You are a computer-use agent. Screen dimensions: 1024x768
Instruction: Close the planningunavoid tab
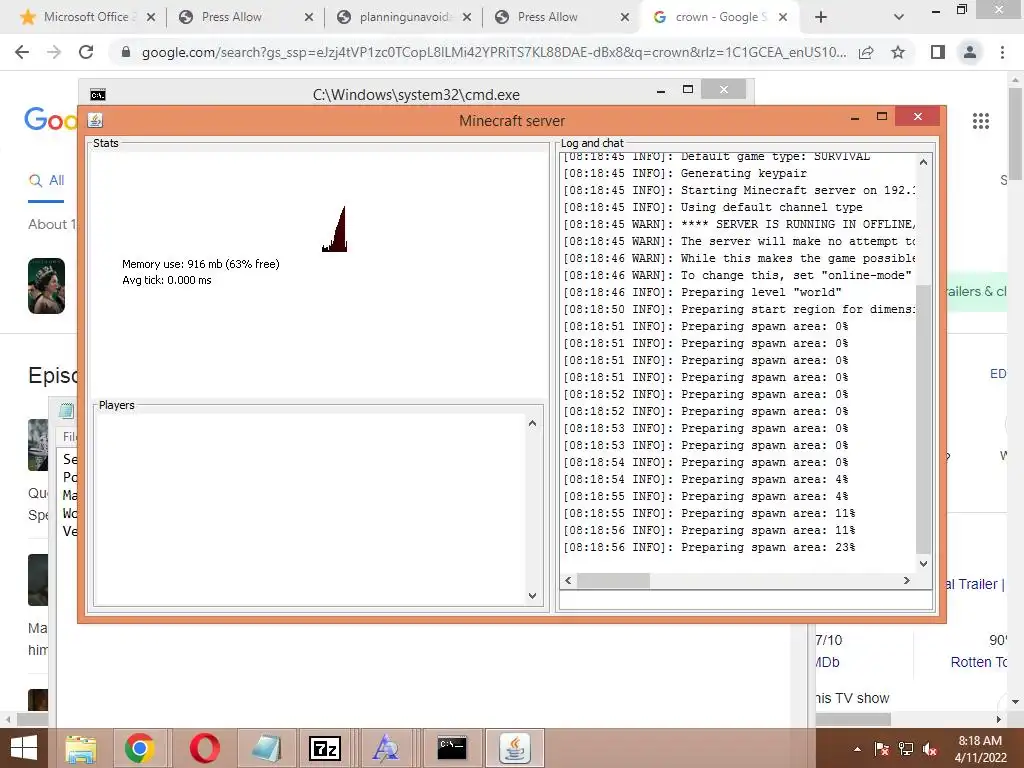pyautogui.click(x=467, y=18)
